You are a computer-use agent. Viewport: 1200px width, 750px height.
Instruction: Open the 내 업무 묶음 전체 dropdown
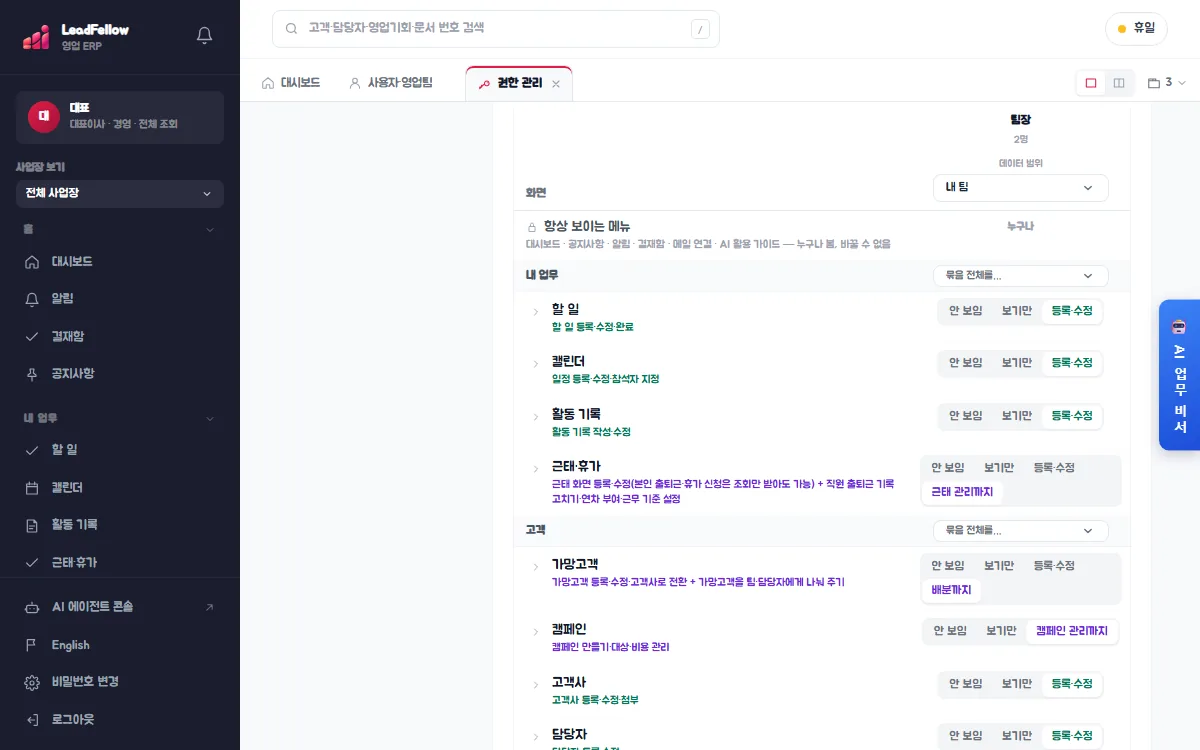(x=1020, y=275)
